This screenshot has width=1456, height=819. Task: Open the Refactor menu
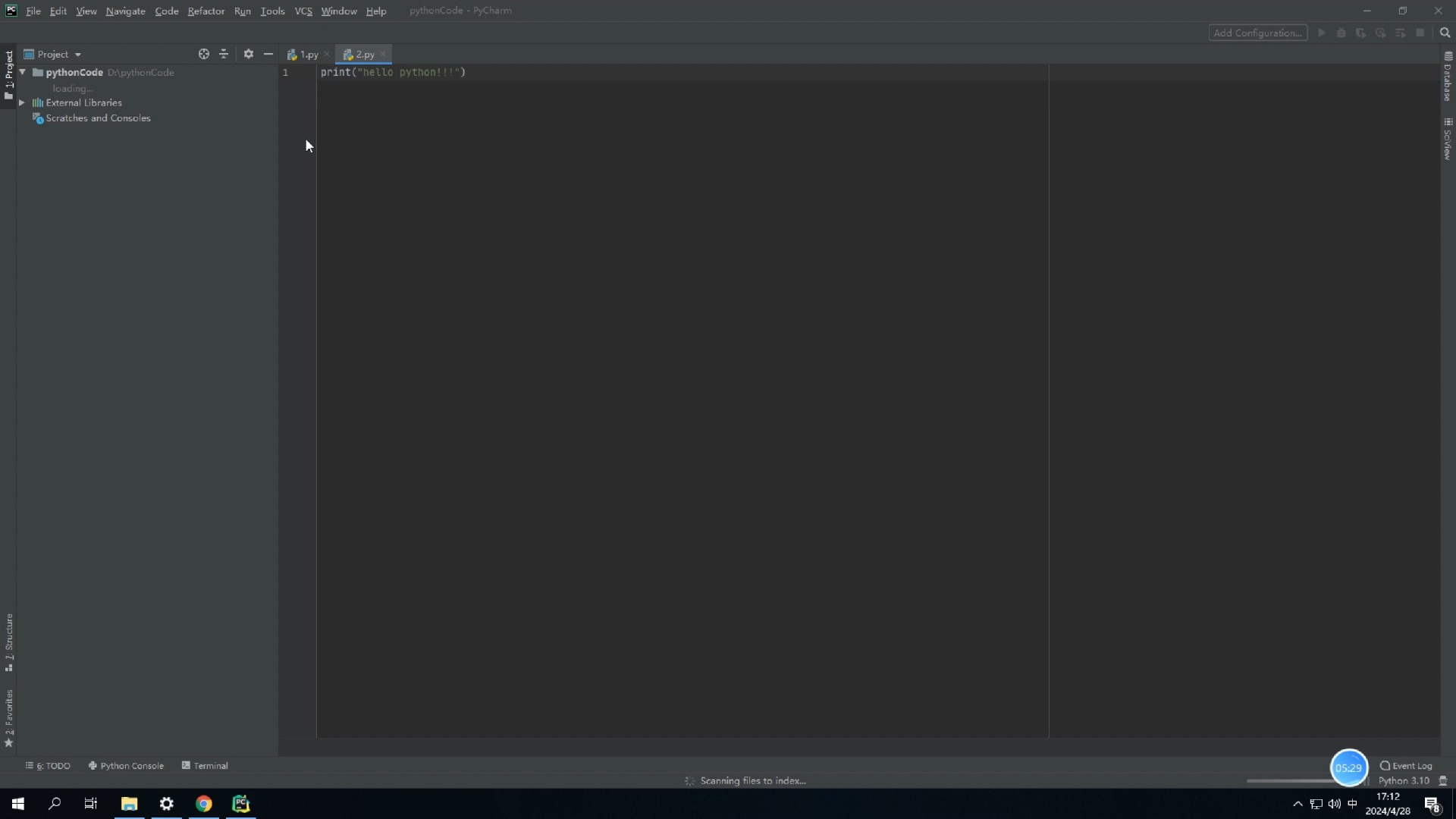click(206, 11)
